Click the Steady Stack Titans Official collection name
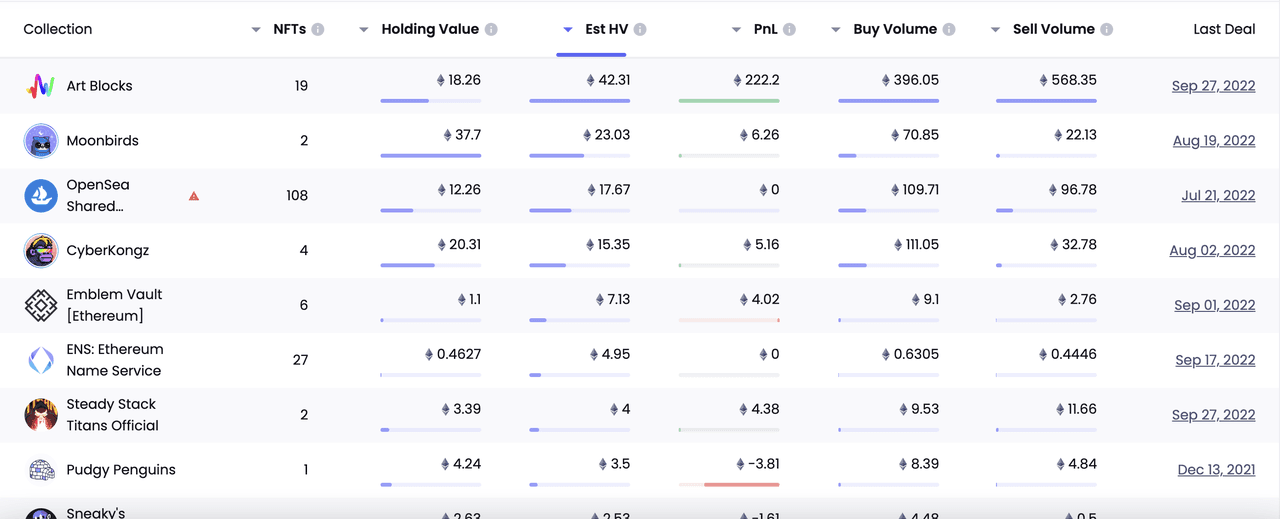This screenshot has height=519, width=1280. pyautogui.click(x=113, y=415)
